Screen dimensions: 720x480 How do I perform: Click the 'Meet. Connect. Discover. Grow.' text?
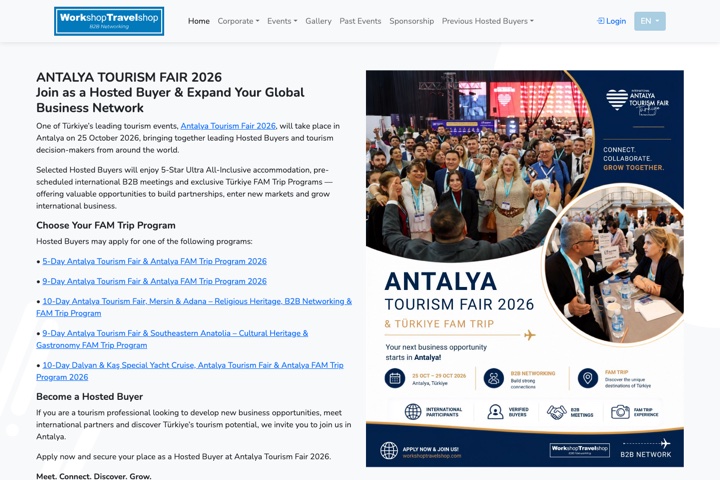pyautogui.click(x=94, y=476)
